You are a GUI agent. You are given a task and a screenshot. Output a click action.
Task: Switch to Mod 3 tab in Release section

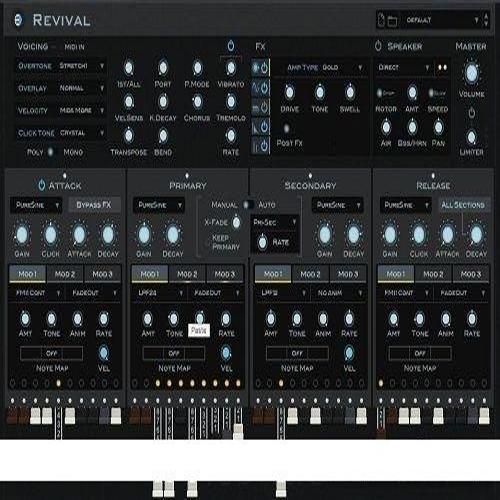[x=471, y=274]
